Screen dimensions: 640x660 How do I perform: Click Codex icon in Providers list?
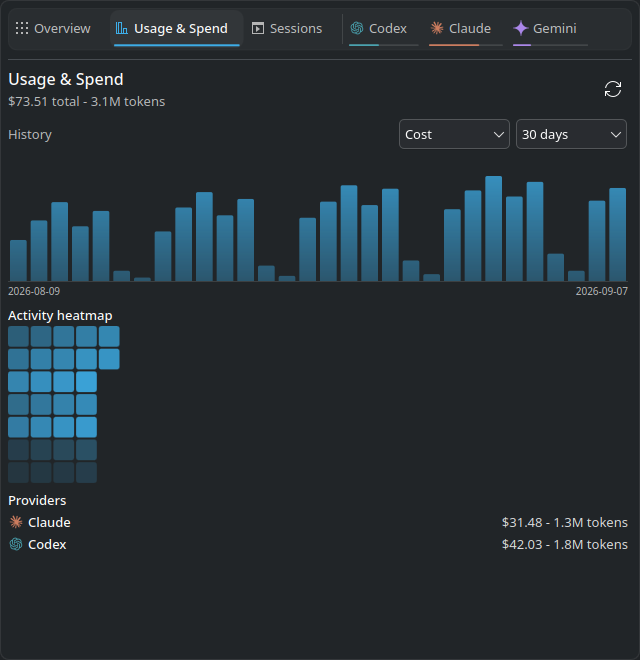(x=16, y=544)
